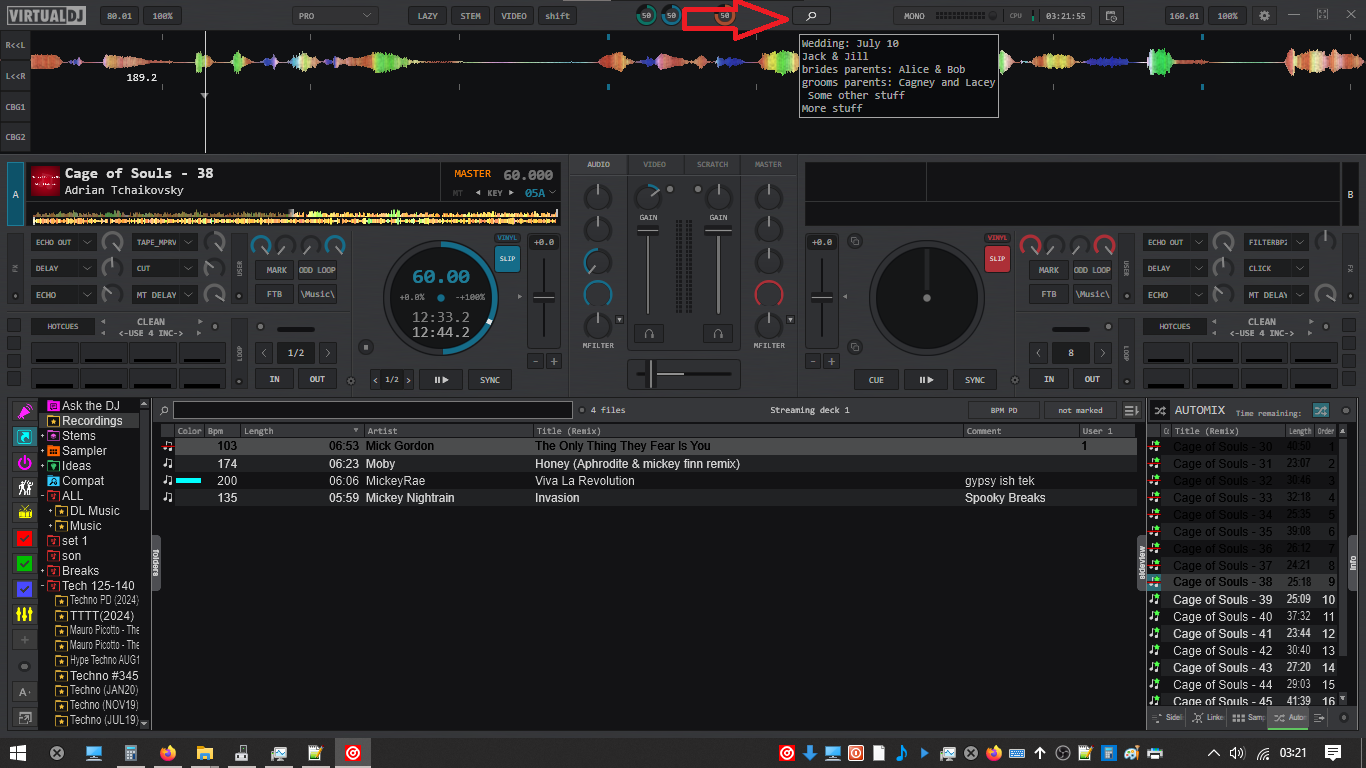This screenshot has width=1366, height=768.
Task: Click the cyan shortcut arrow sidebar icon
Action: coord(25,437)
